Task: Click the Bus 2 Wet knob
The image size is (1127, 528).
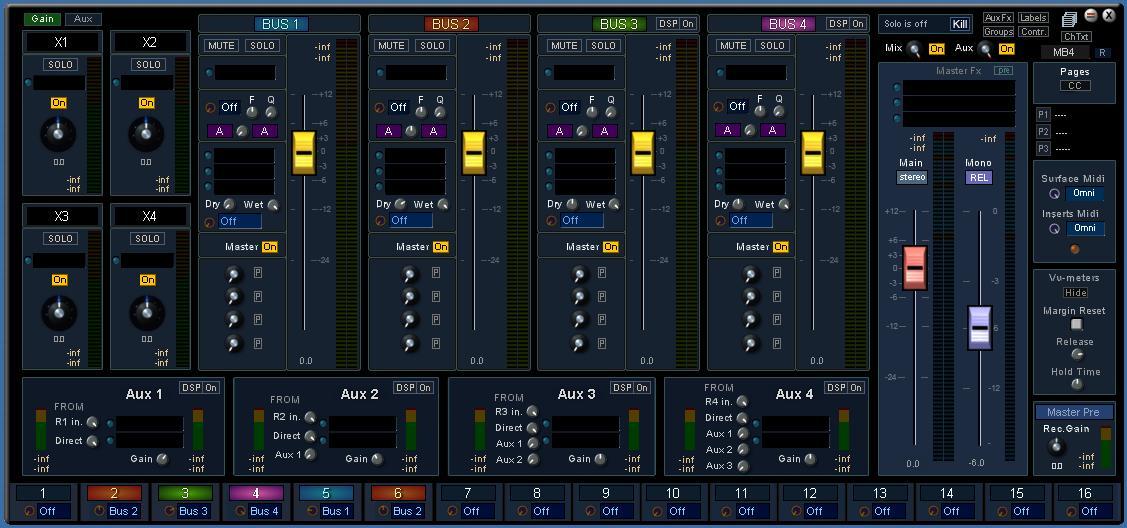Action: tap(443, 205)
